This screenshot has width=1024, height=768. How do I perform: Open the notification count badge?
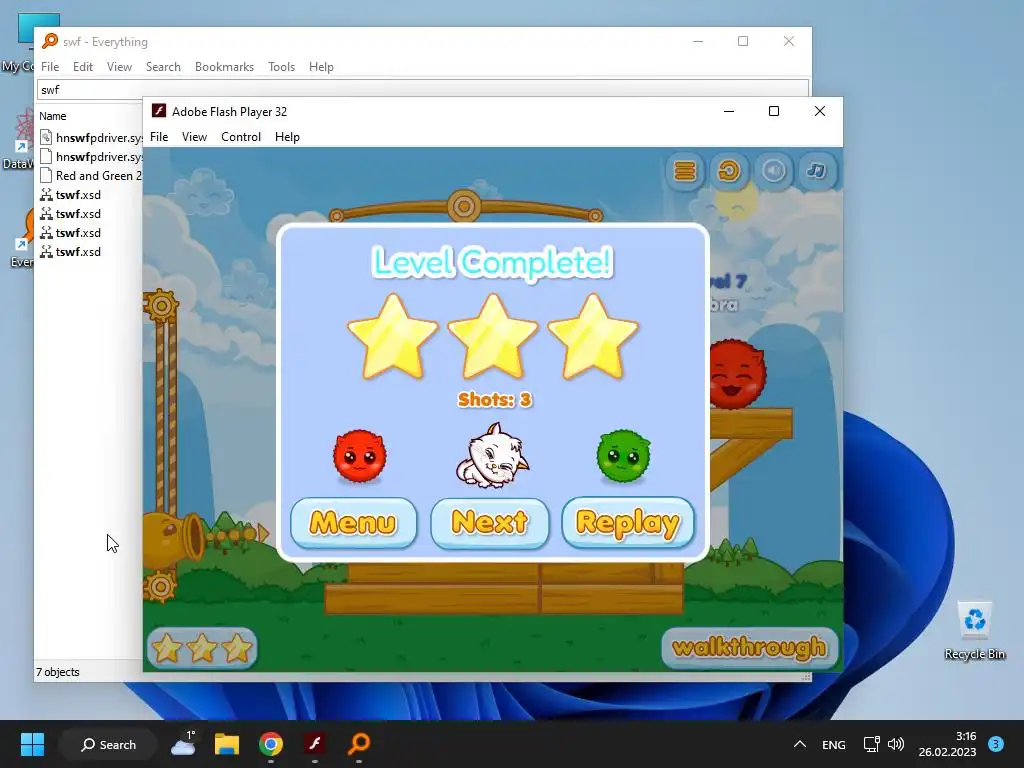pyautogui.click(x=995, y=744)
